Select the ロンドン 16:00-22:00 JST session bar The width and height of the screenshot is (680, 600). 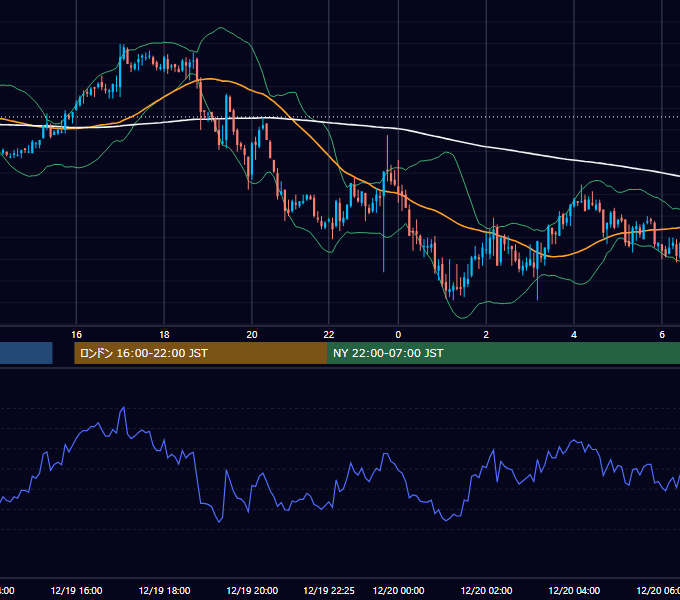[x=200, y=353]
